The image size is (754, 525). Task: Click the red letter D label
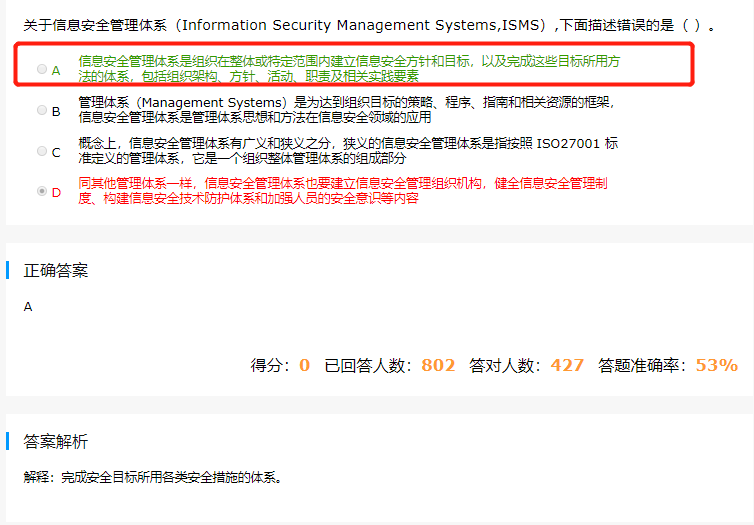click(x=56, y=193)
